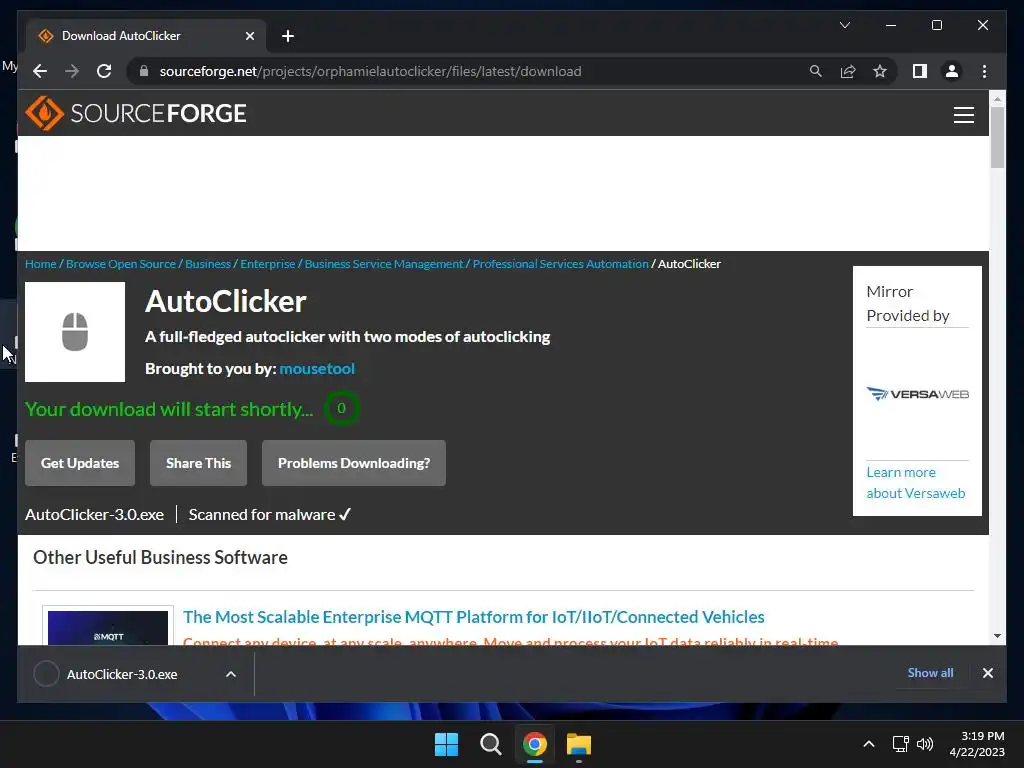Open the Business breadcrumb link

(208, 264)
